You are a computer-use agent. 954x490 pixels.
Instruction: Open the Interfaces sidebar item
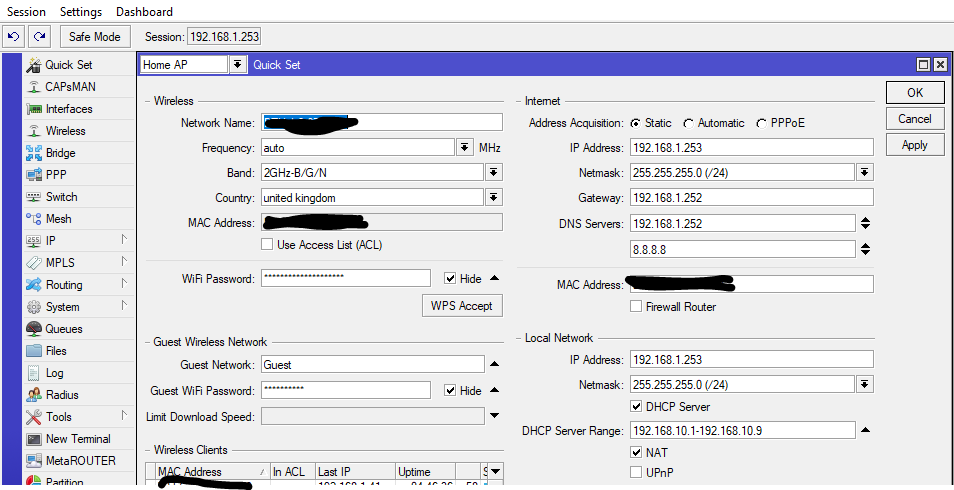point(77,109)
